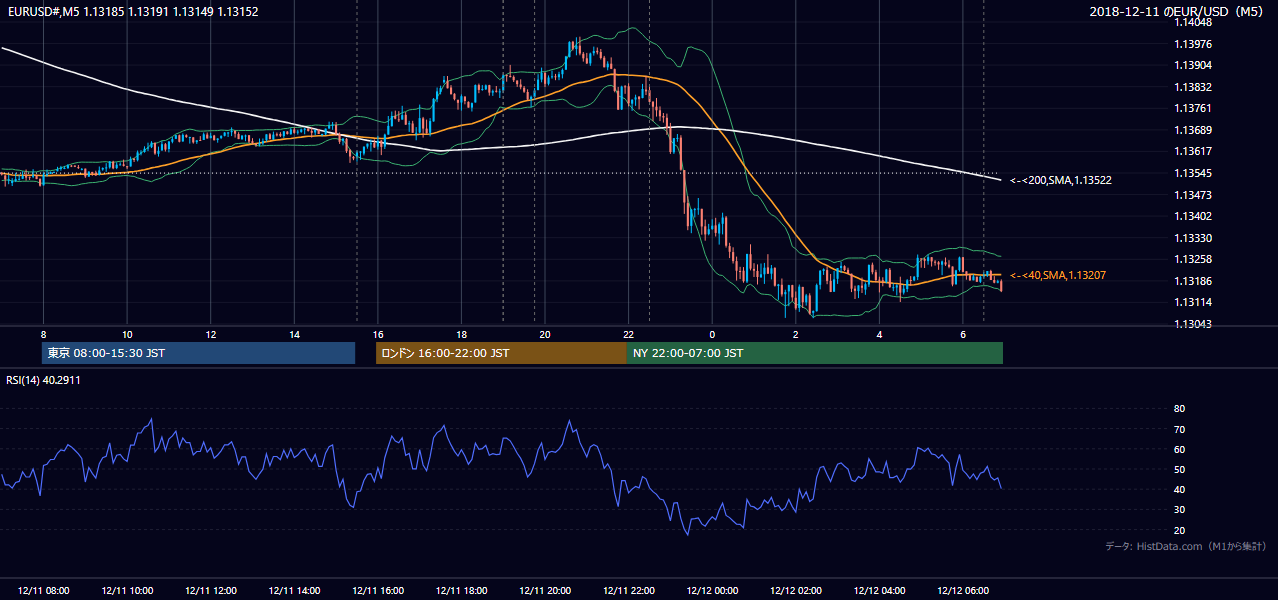Viewport: 1278px width, 600px height.
Task: Click price axis label 1.13114
Action: coord(1193,302)
